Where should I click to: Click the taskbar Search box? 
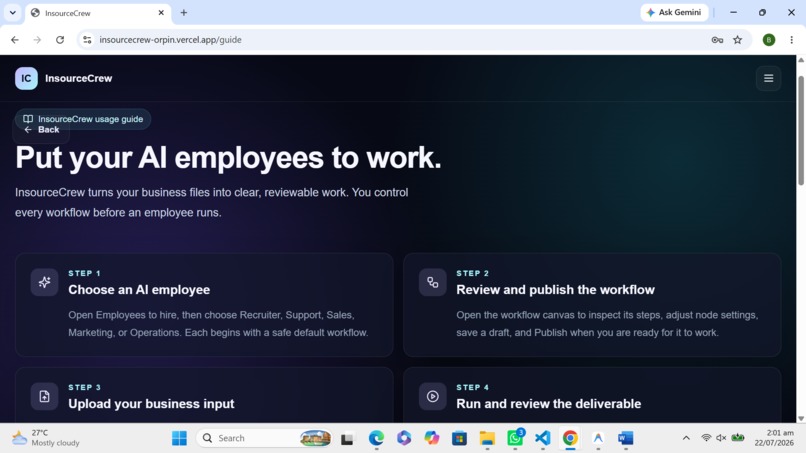tap(264, 438)
